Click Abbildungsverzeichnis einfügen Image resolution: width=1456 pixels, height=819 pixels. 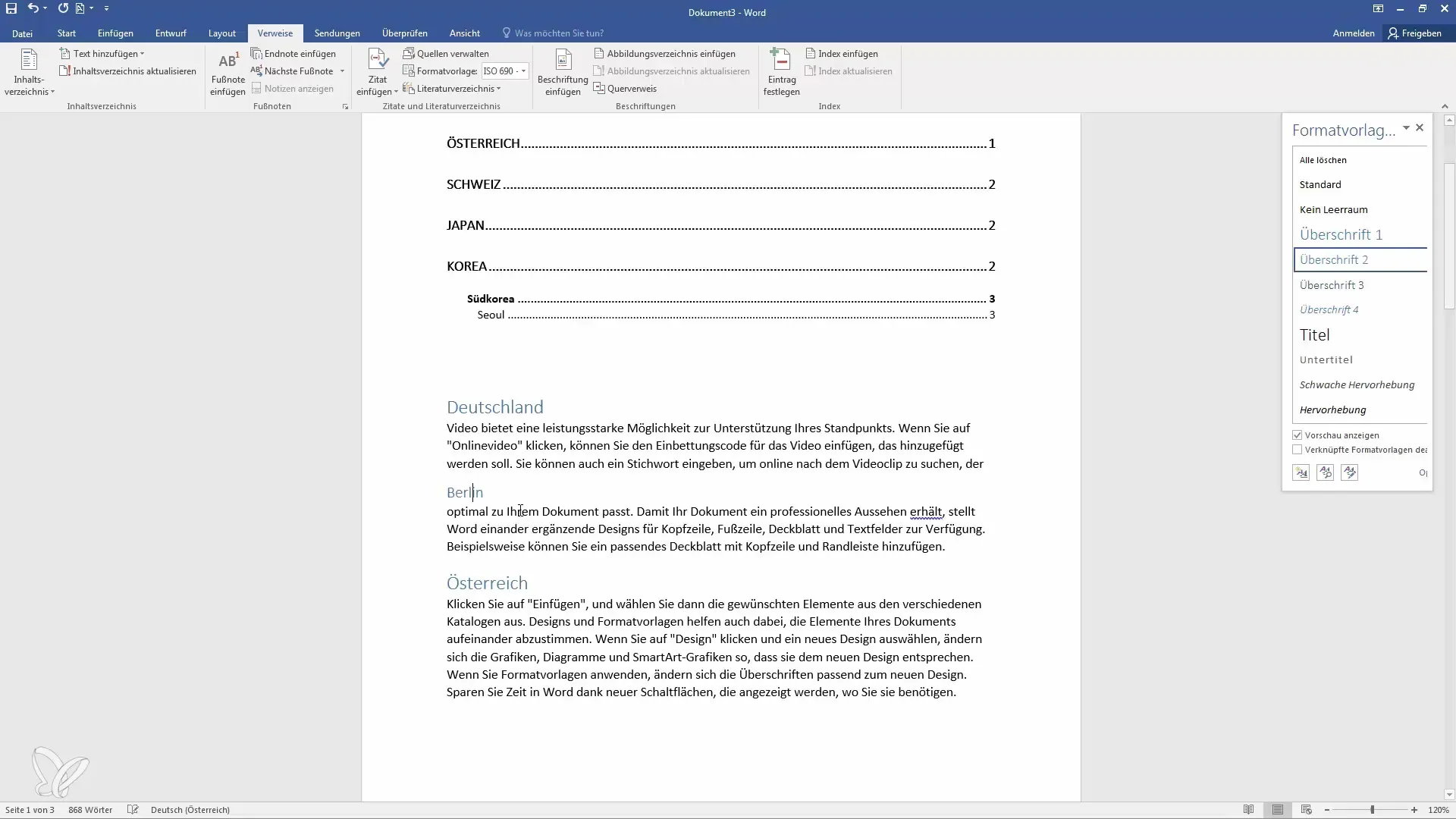[664, 54]
